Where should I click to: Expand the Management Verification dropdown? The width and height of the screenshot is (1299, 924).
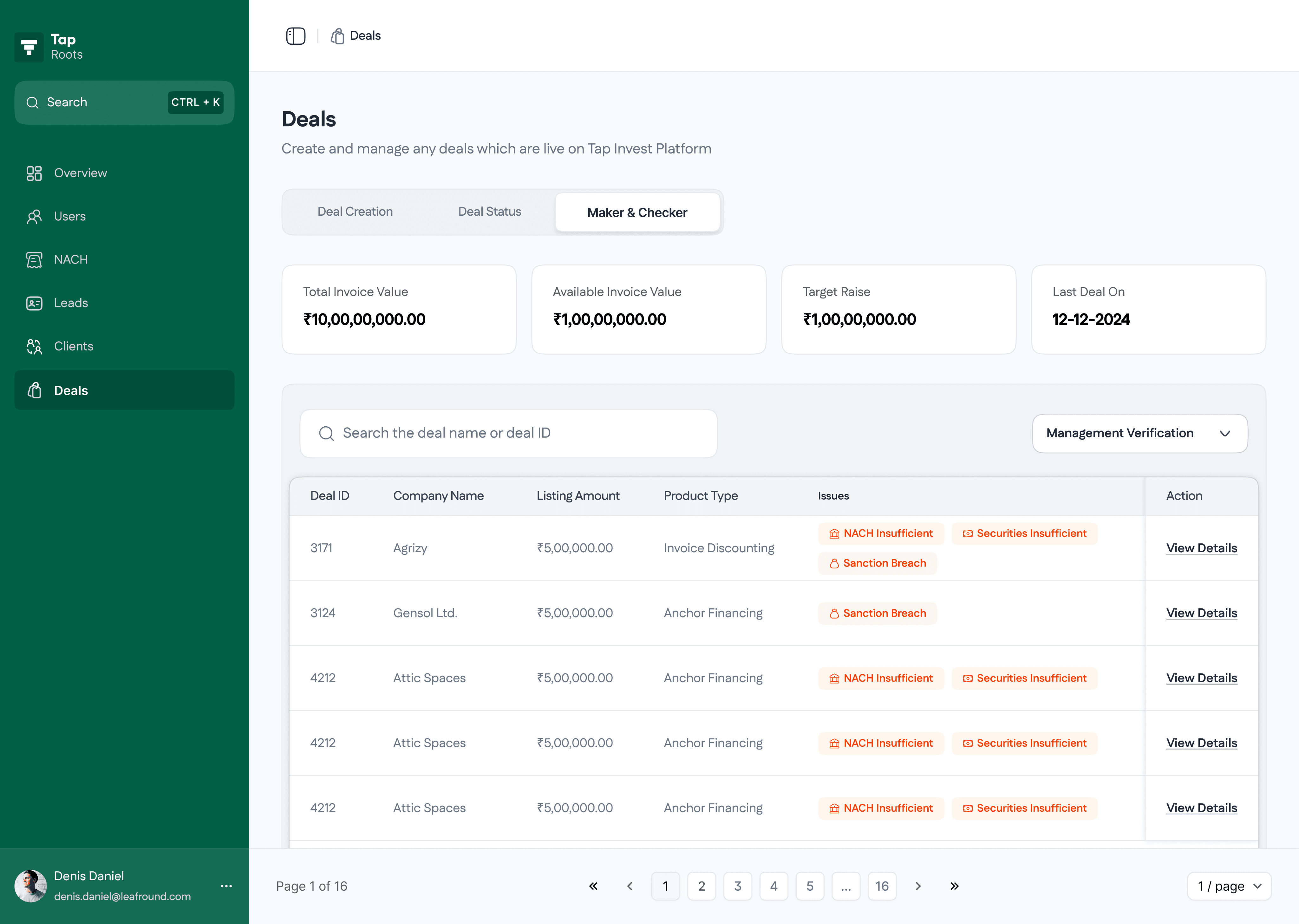pyautogui.click(x=1139, y=433)
